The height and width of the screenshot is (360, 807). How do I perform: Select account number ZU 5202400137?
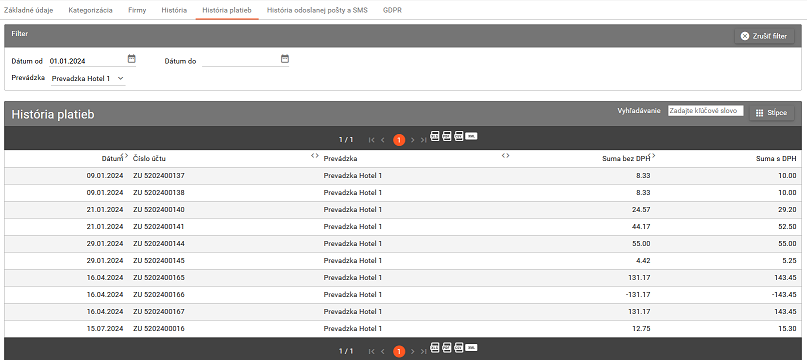tap(159, 176)
